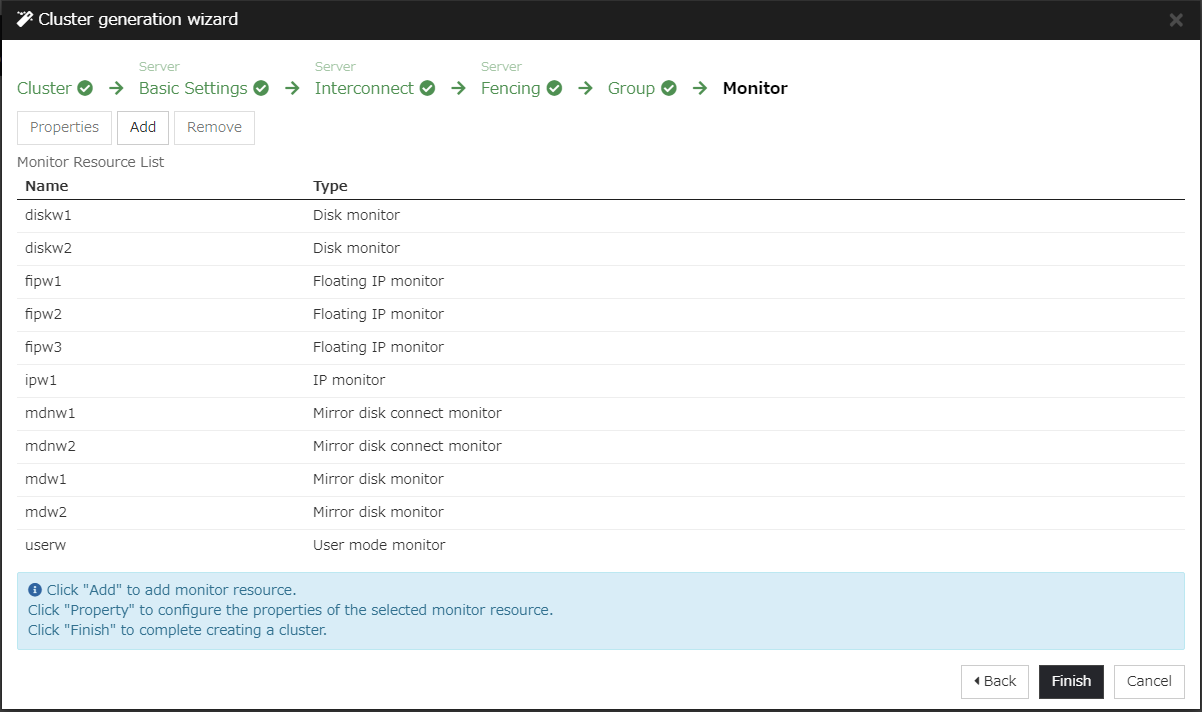Click the arrow between Group and Monitor

[700, 88]
